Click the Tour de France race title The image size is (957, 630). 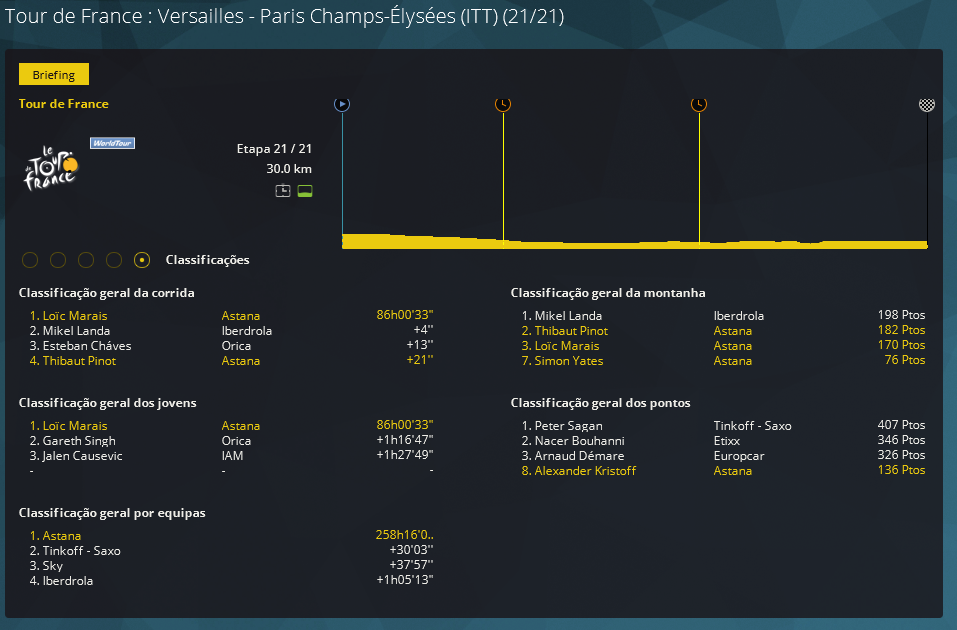tap(63, 104)
